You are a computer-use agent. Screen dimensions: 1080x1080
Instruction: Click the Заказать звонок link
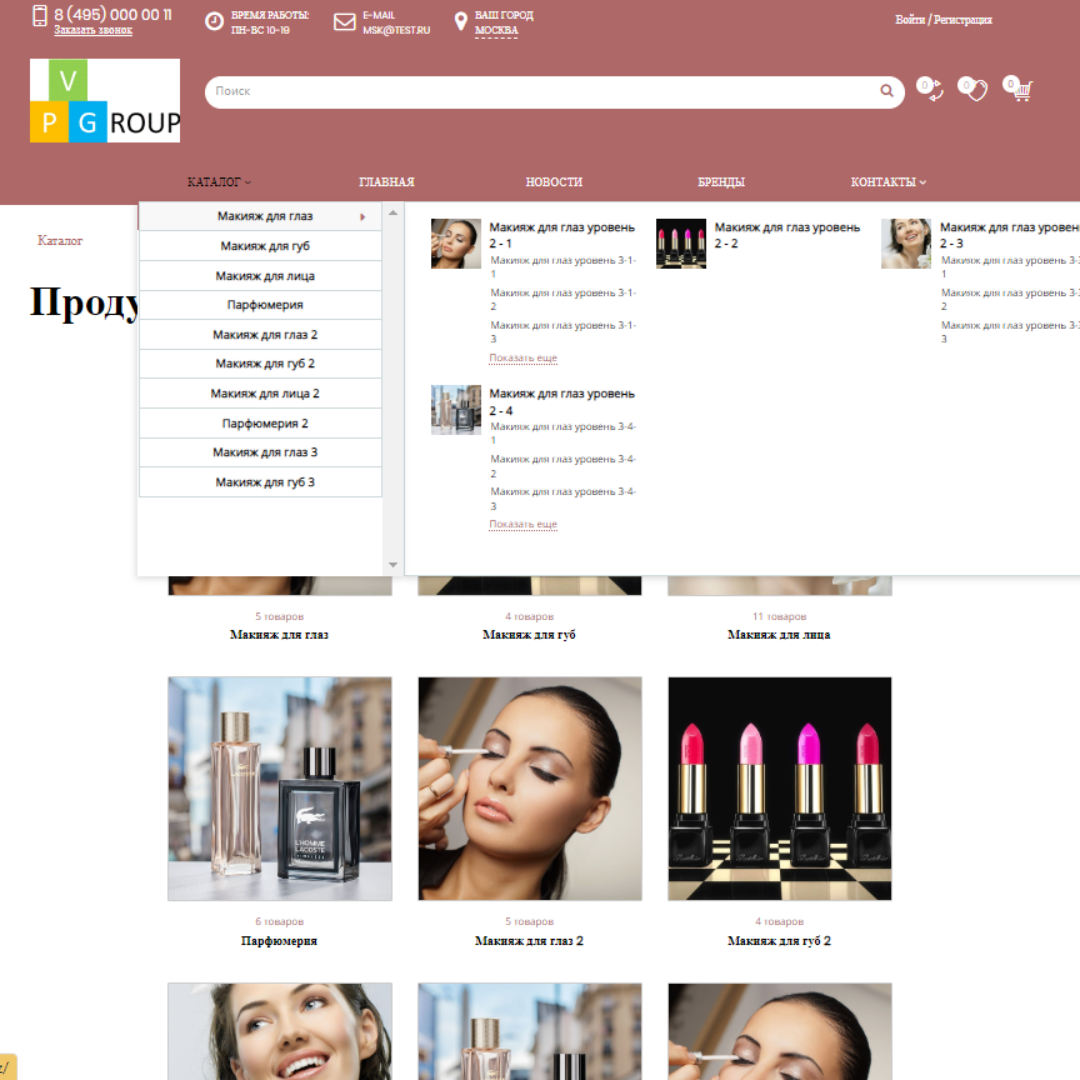93,31
